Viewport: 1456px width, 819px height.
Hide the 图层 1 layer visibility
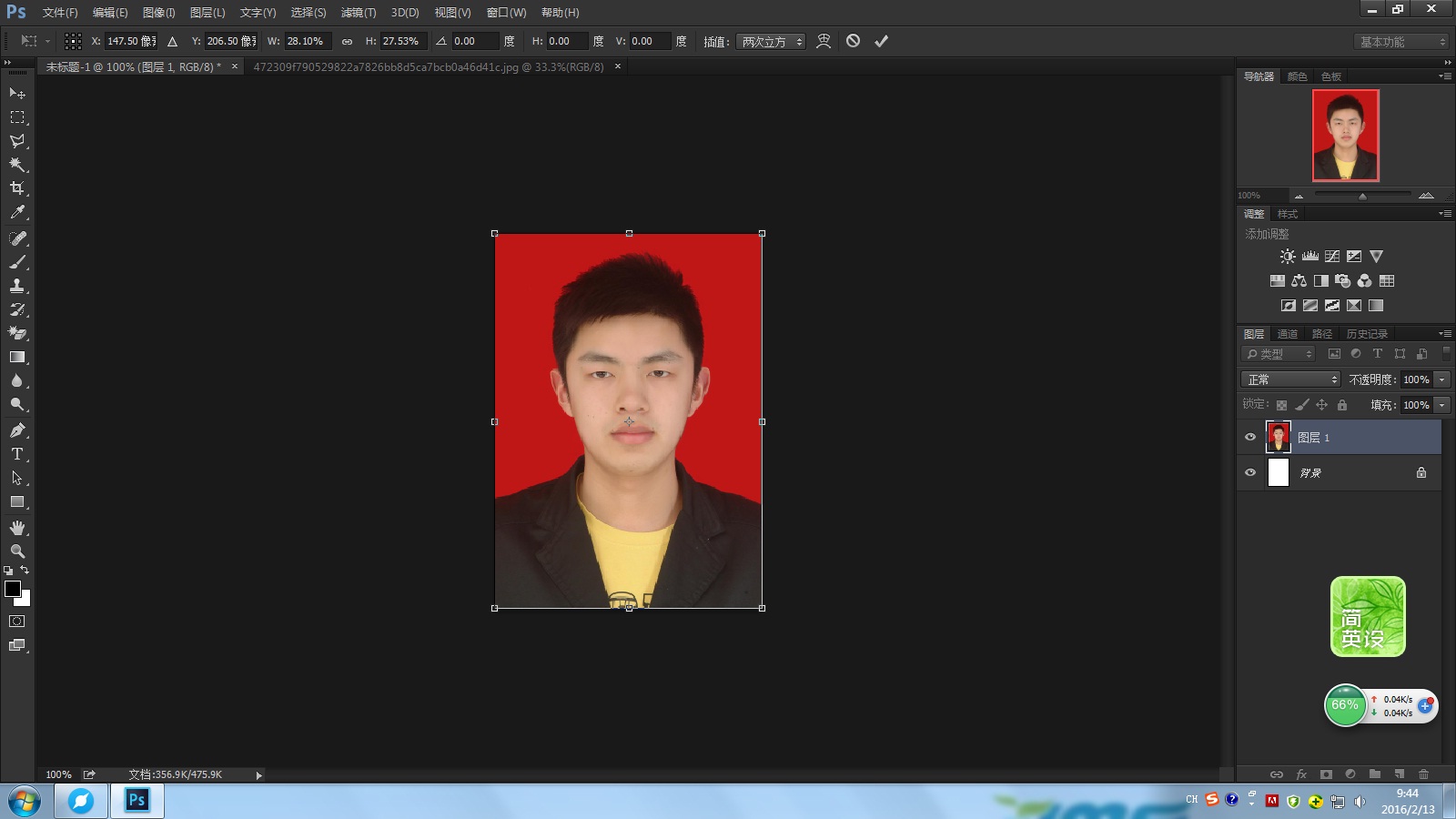(x=1250, y=438)
